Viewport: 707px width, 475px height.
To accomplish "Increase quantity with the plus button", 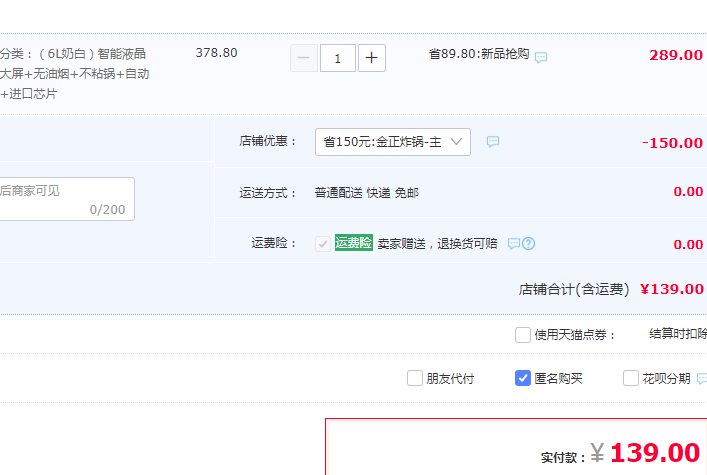I will [x=372, y=58].
